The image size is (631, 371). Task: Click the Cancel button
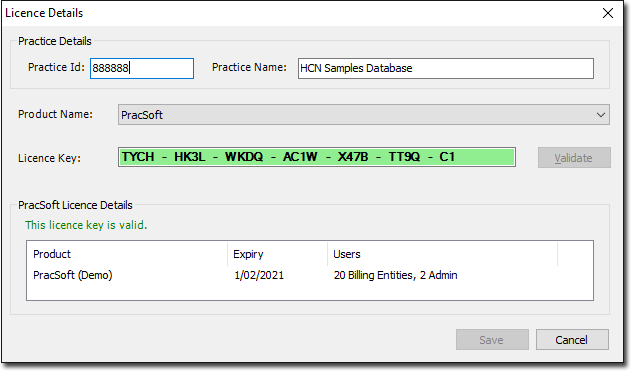[572, 340]
